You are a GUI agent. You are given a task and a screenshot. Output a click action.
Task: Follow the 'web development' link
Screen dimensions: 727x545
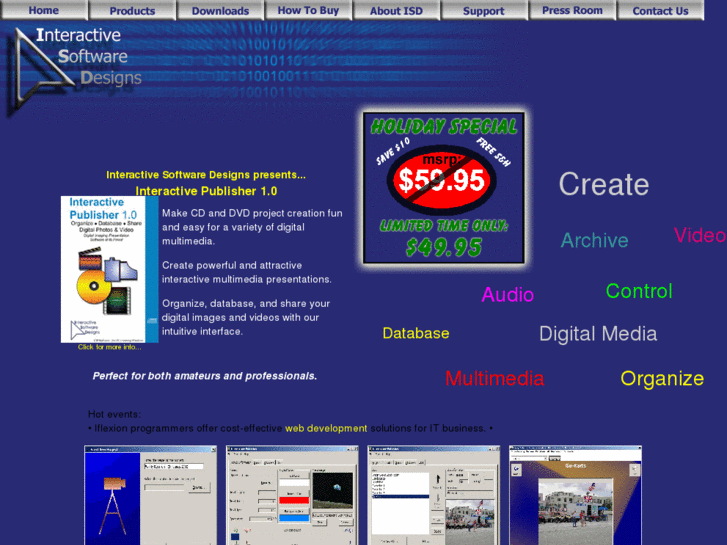[x=326, y=429]
